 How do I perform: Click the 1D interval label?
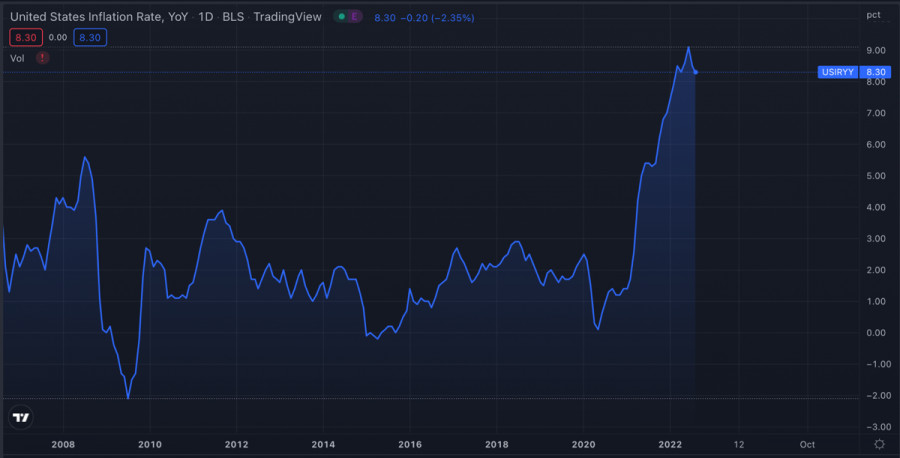point(207,17)
